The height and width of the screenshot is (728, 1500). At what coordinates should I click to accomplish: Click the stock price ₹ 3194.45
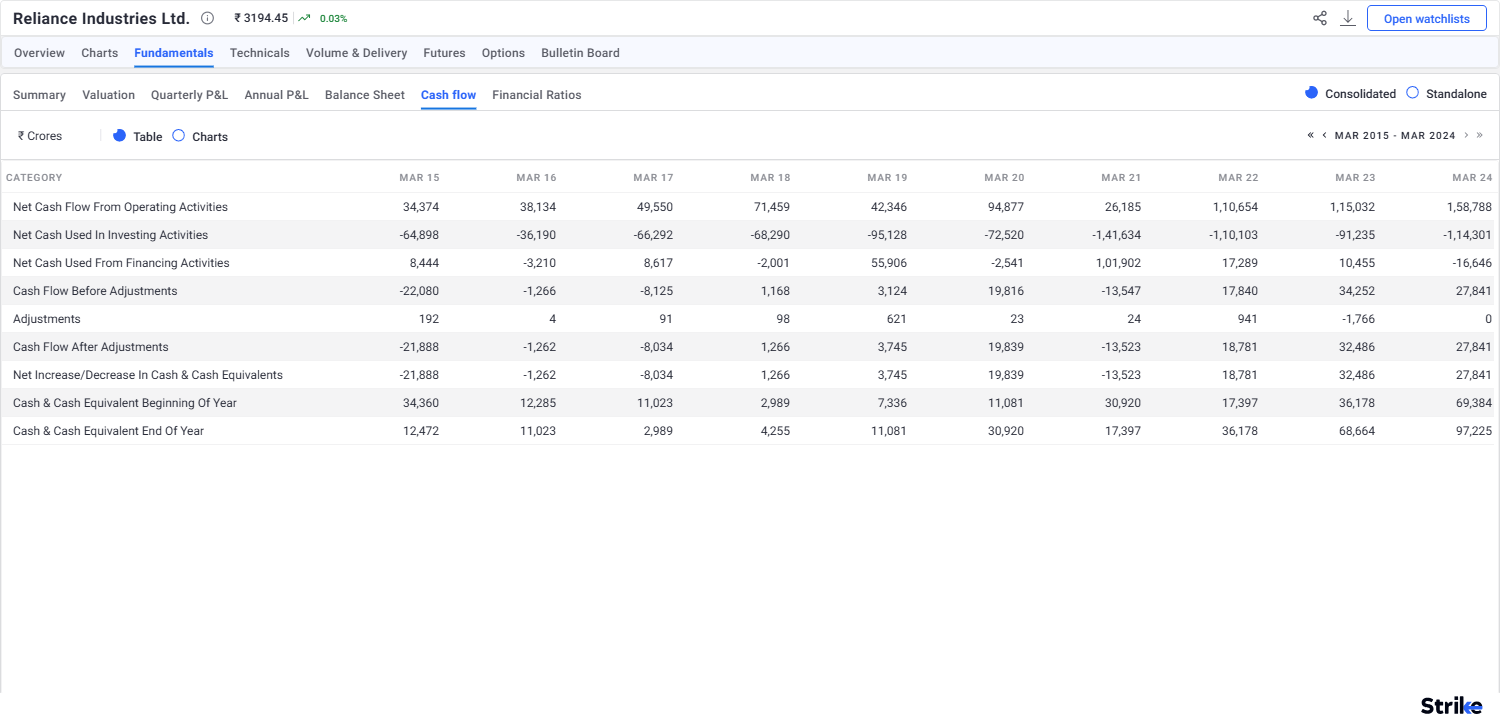261,18
